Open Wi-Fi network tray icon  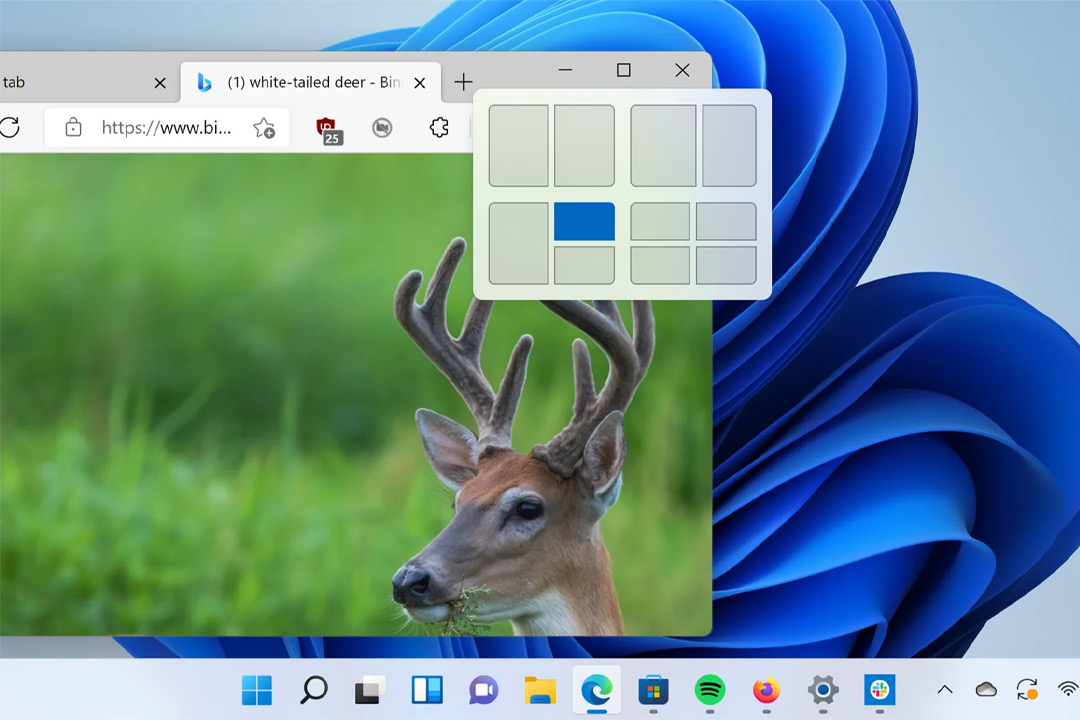tap(1068, 690)
